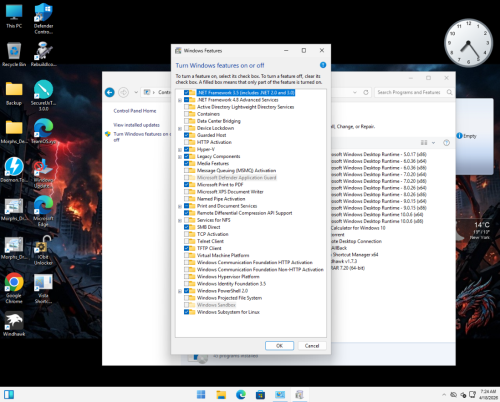The width and height of the screenshot is (500, 402).
Task: Launch Windhawk from the desktop
Action: (14, 324)
